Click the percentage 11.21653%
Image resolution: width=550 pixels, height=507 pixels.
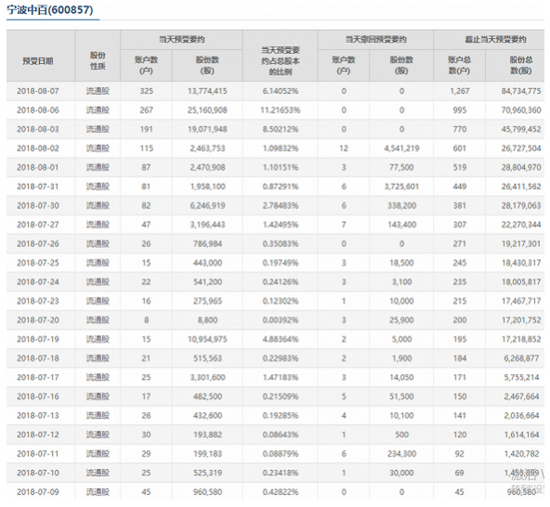pos(280,110)
